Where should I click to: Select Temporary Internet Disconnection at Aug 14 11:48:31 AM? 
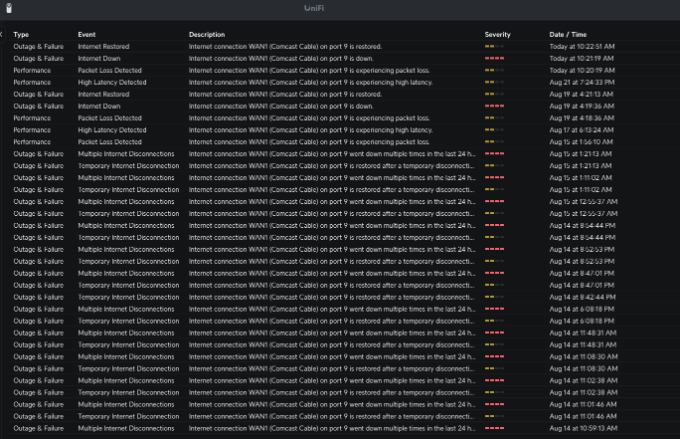point(128,345)
